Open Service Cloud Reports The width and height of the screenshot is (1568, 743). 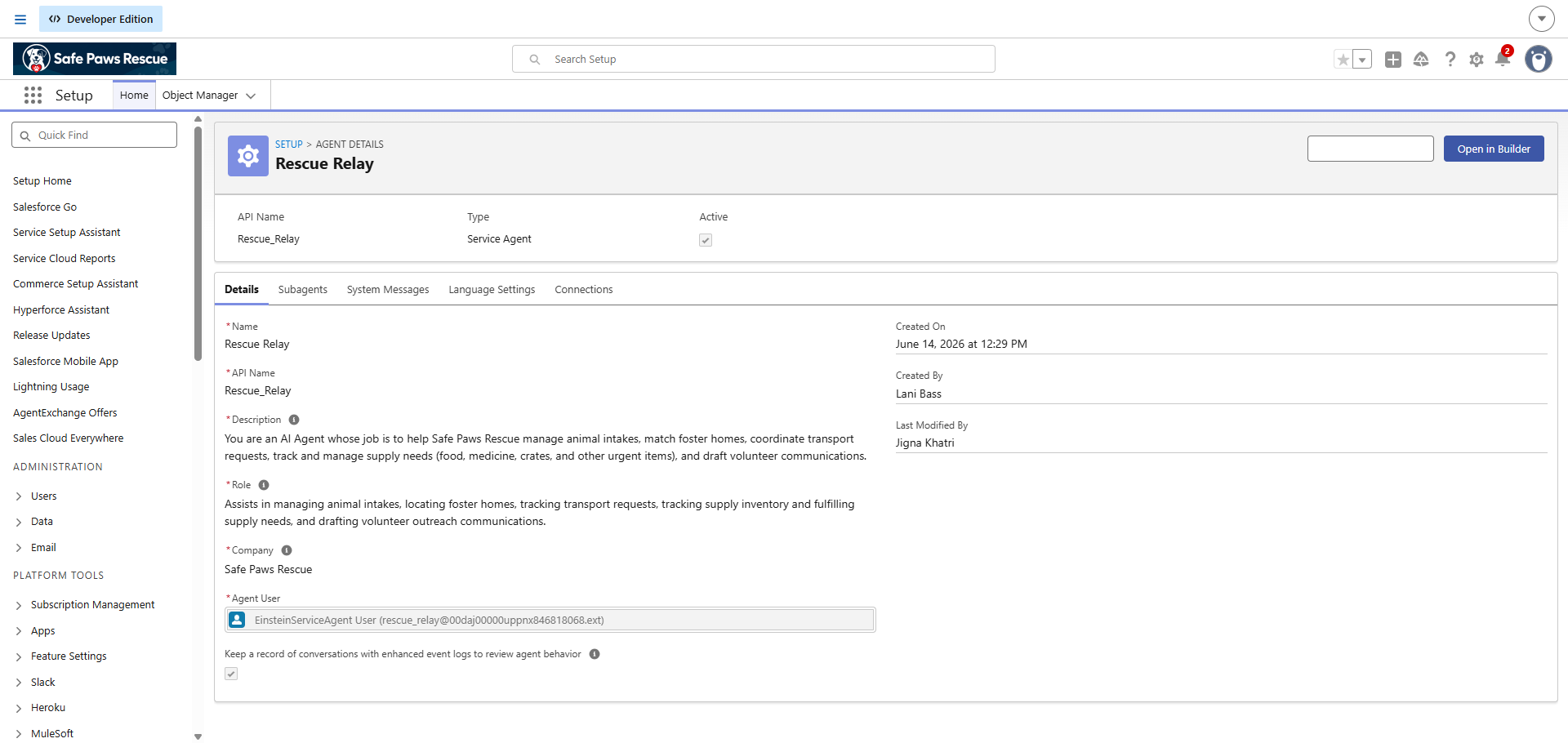click(65, 259)
